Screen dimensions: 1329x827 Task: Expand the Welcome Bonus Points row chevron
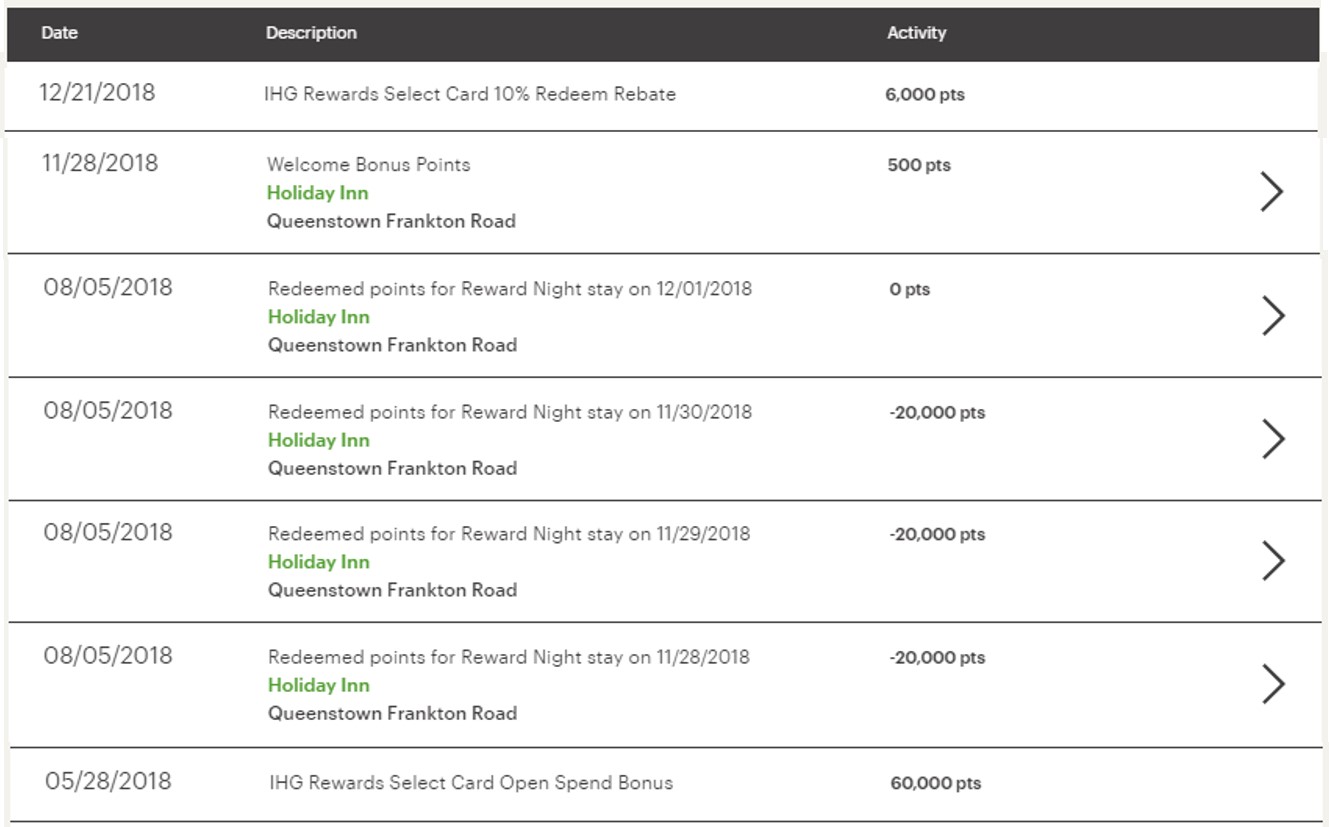pos(1271,192)
